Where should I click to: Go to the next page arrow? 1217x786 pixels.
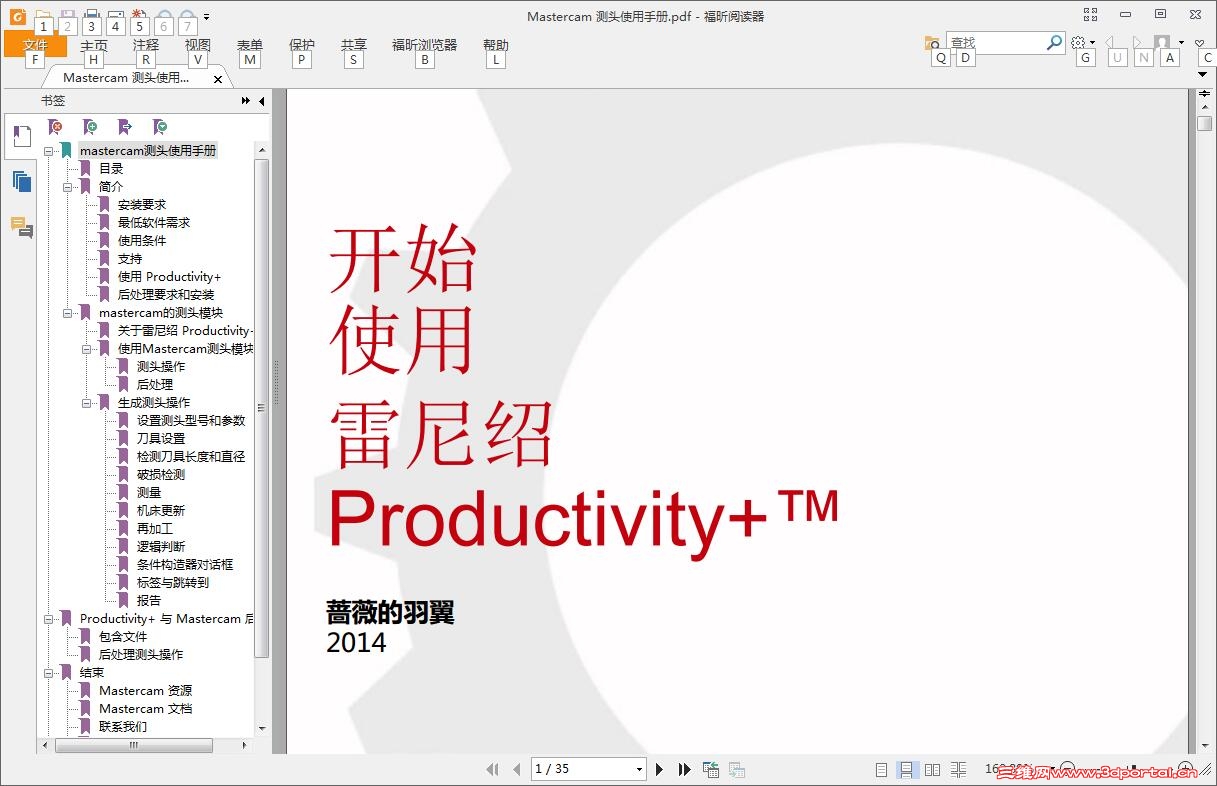point(659,769)
